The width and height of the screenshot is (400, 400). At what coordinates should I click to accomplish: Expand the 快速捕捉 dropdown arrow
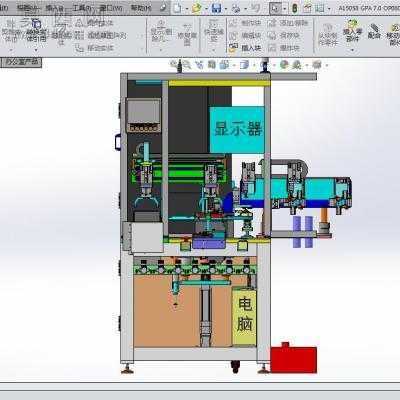213,51
